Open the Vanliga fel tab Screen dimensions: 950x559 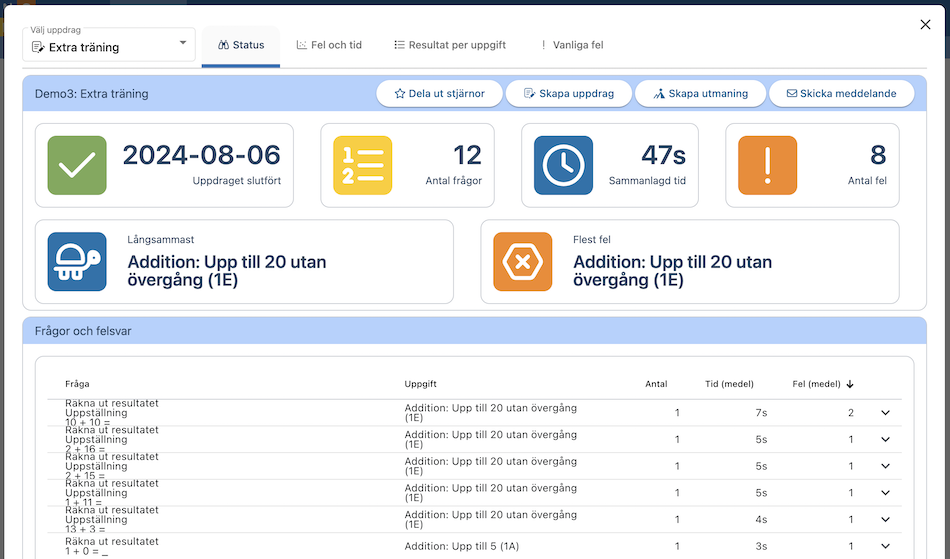coord(572,45)
